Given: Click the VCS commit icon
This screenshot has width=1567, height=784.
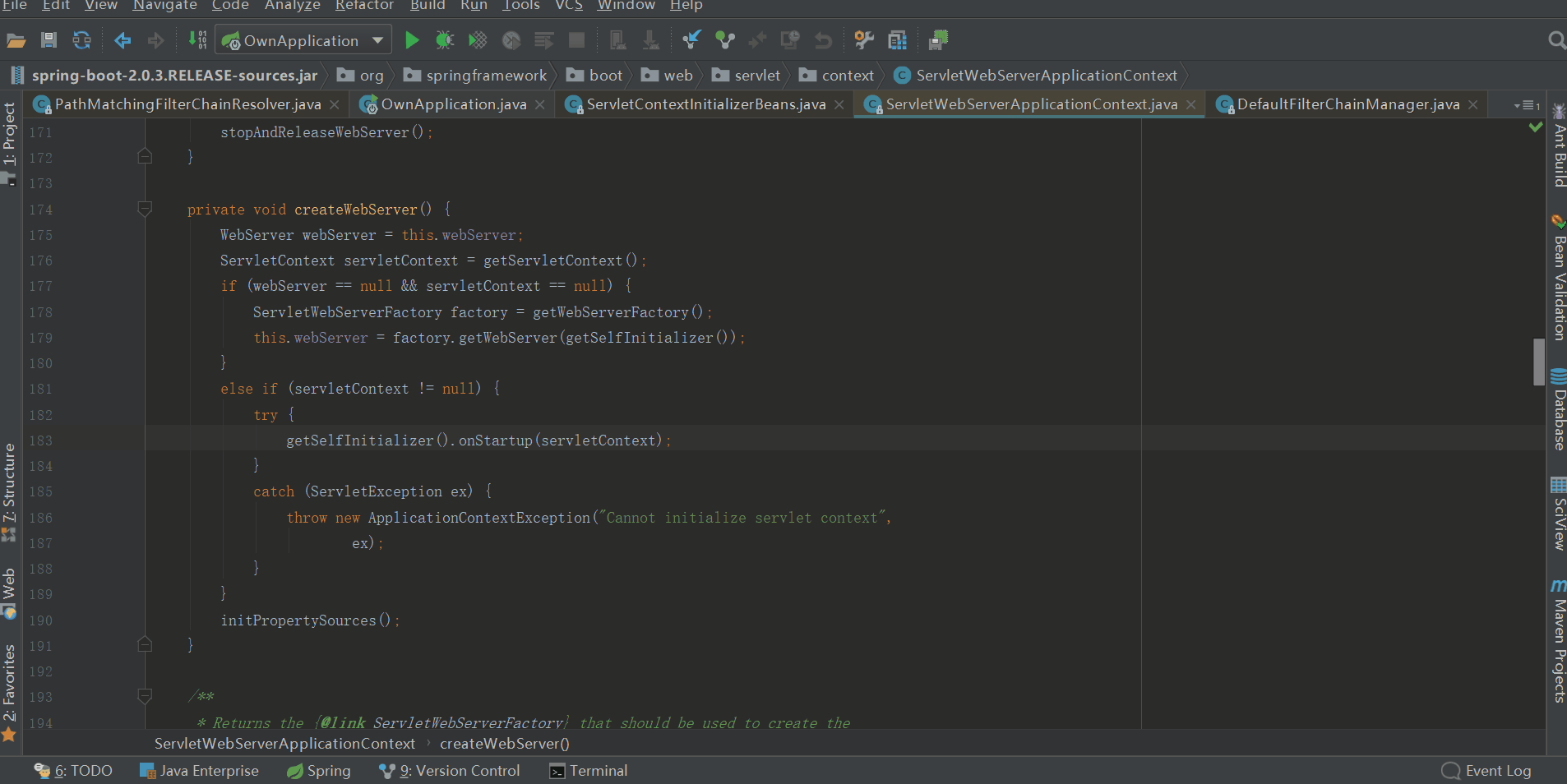Looking at the screenshot, I should pyautogui.click(x=724, y=40).
